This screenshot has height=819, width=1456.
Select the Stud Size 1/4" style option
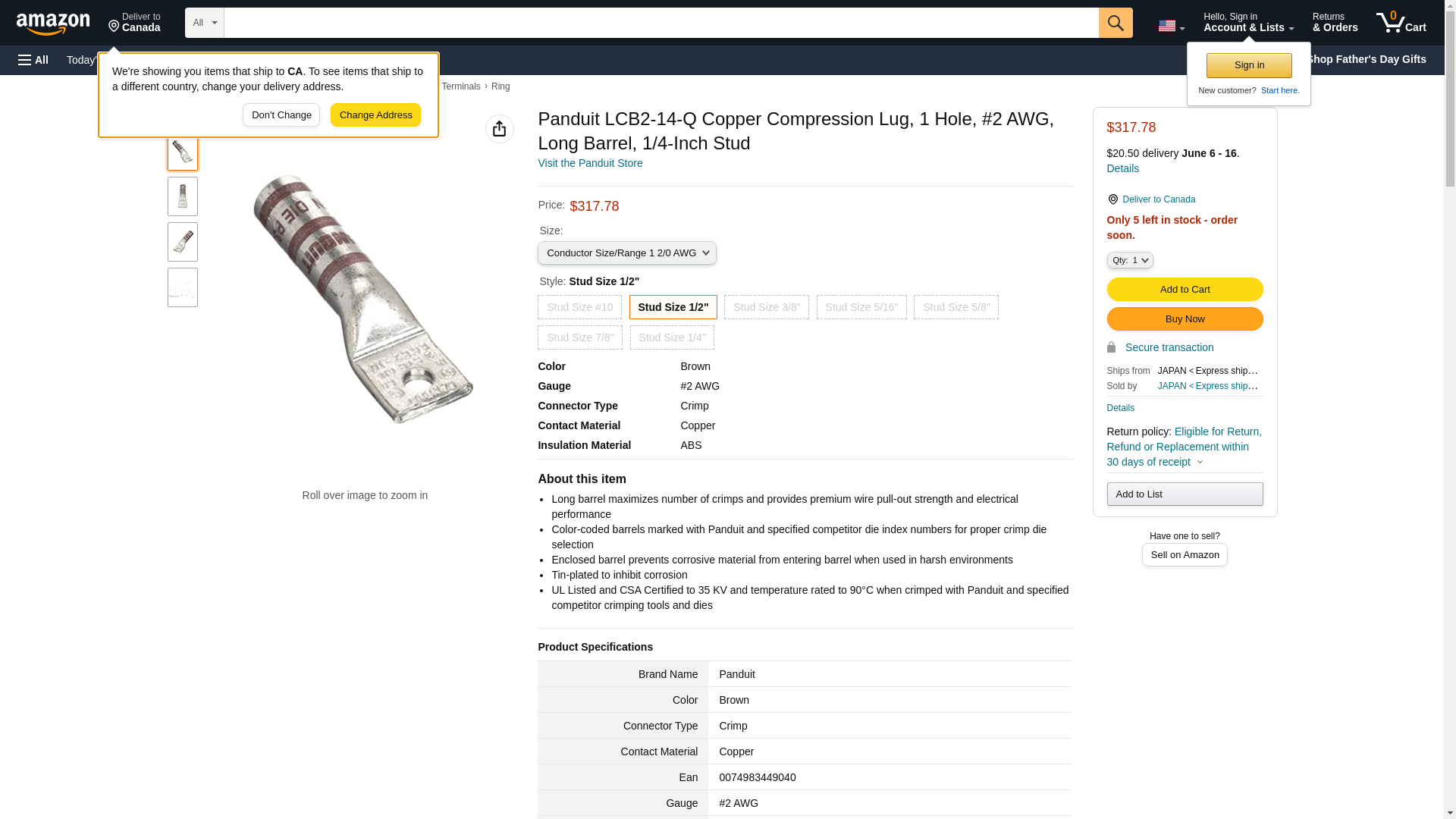click(671, 337)
